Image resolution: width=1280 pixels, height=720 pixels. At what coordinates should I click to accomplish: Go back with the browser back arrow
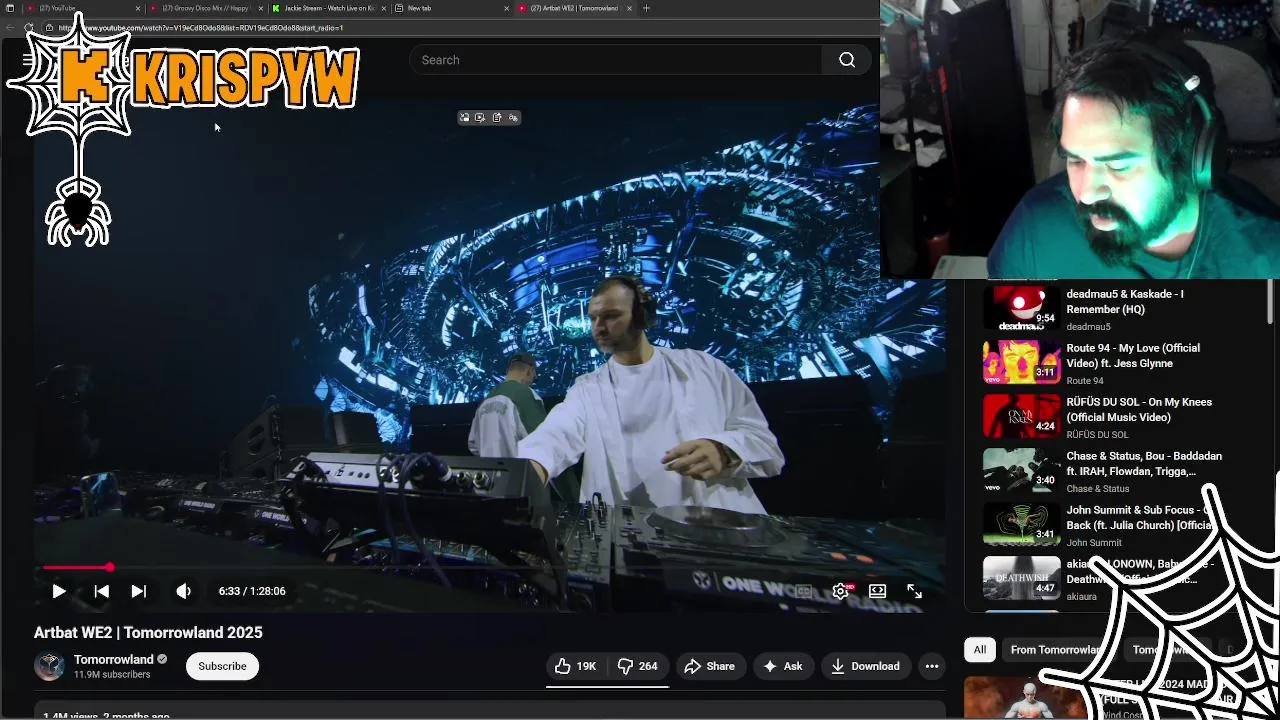coord(10,28)
